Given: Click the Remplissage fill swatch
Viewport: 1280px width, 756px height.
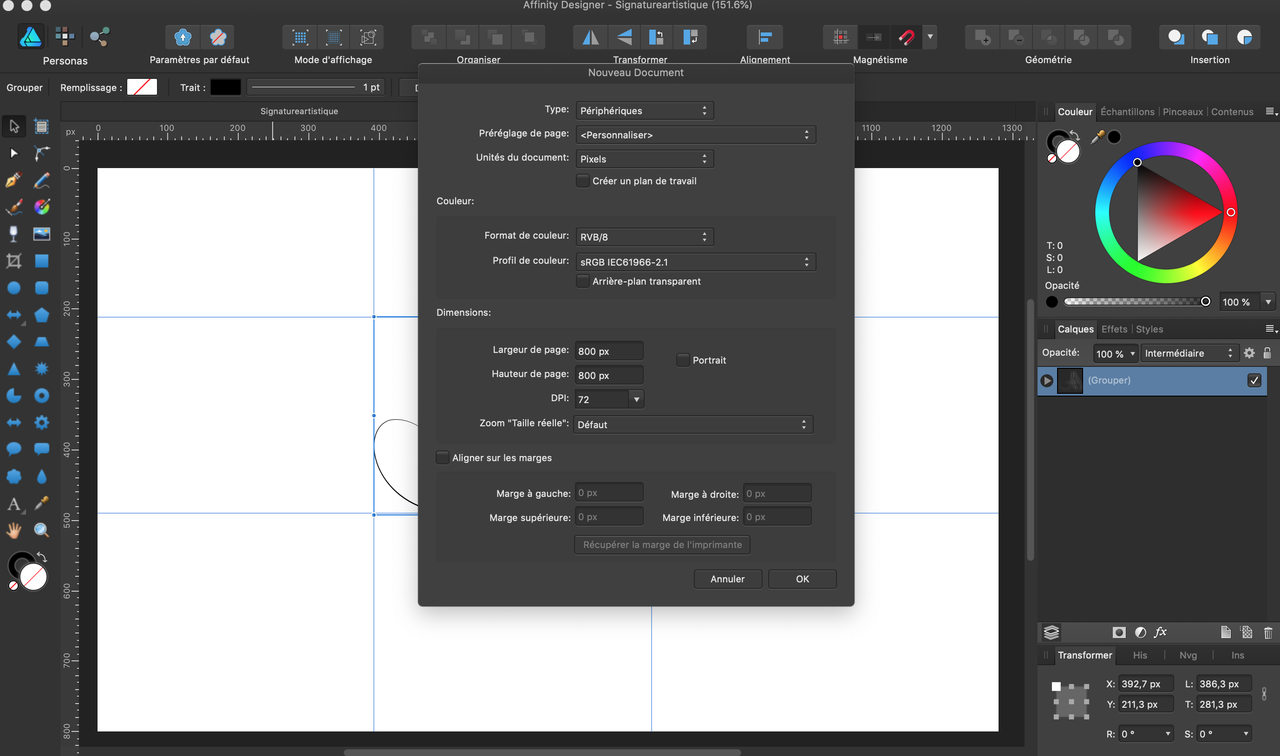Looking at the screenshot, I should 142,87.
